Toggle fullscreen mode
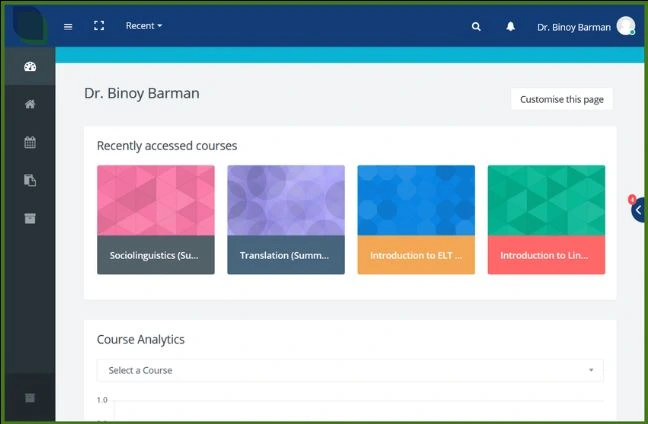 coord(99,26)
